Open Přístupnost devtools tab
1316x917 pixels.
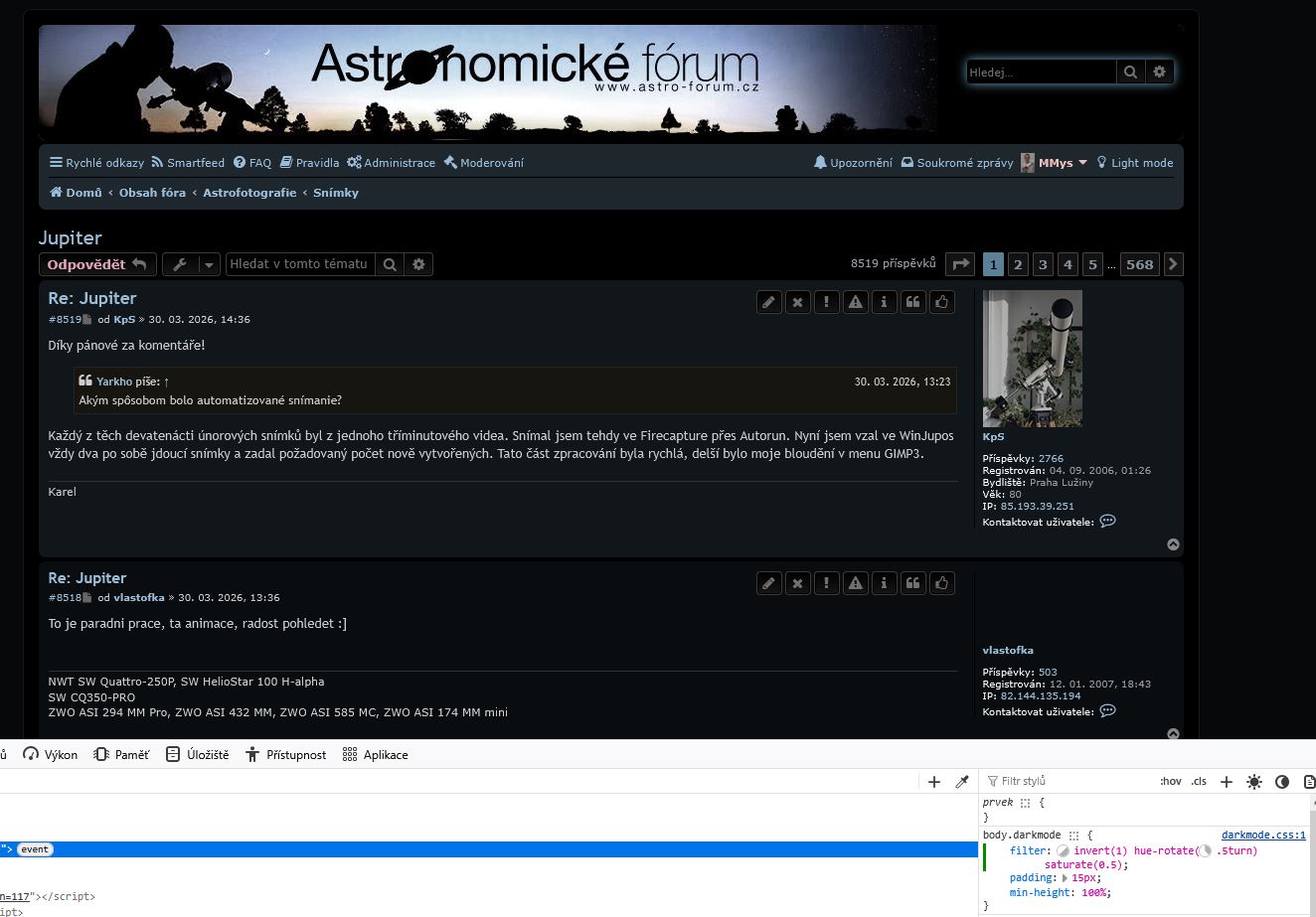coord(285,755)
